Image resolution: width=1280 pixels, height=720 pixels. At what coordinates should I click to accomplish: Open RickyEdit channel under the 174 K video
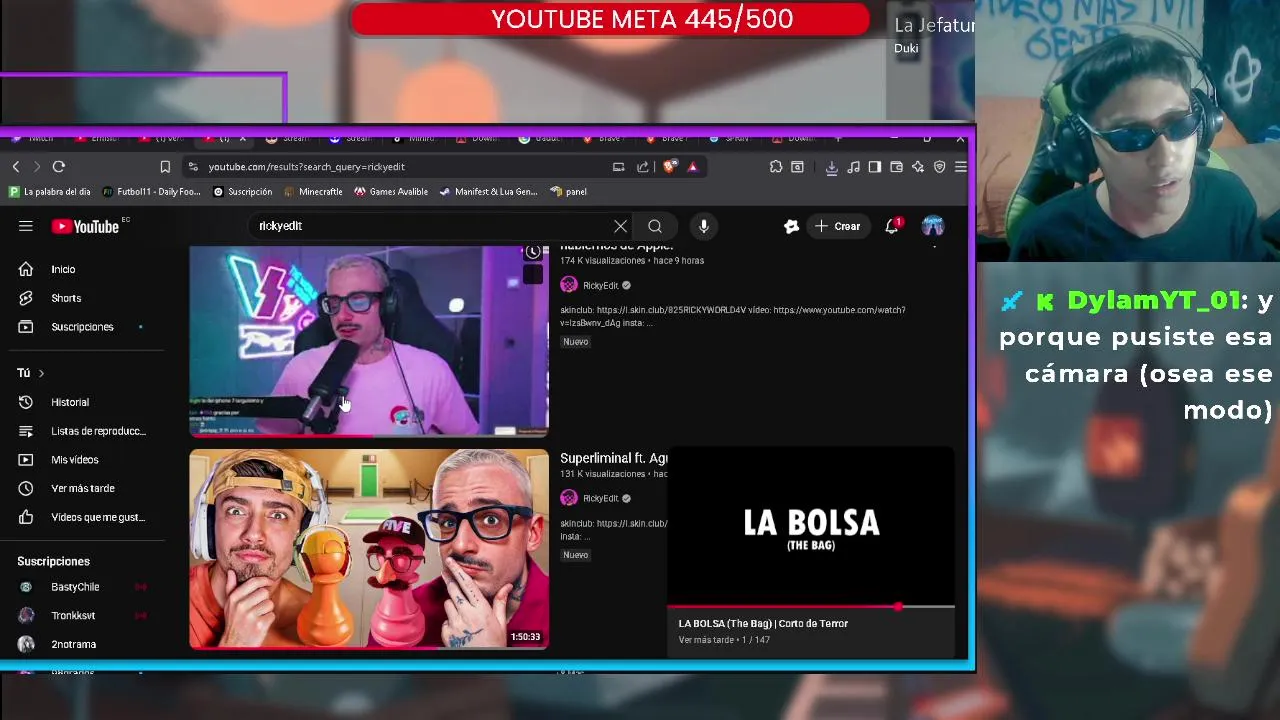coord(600,286)
